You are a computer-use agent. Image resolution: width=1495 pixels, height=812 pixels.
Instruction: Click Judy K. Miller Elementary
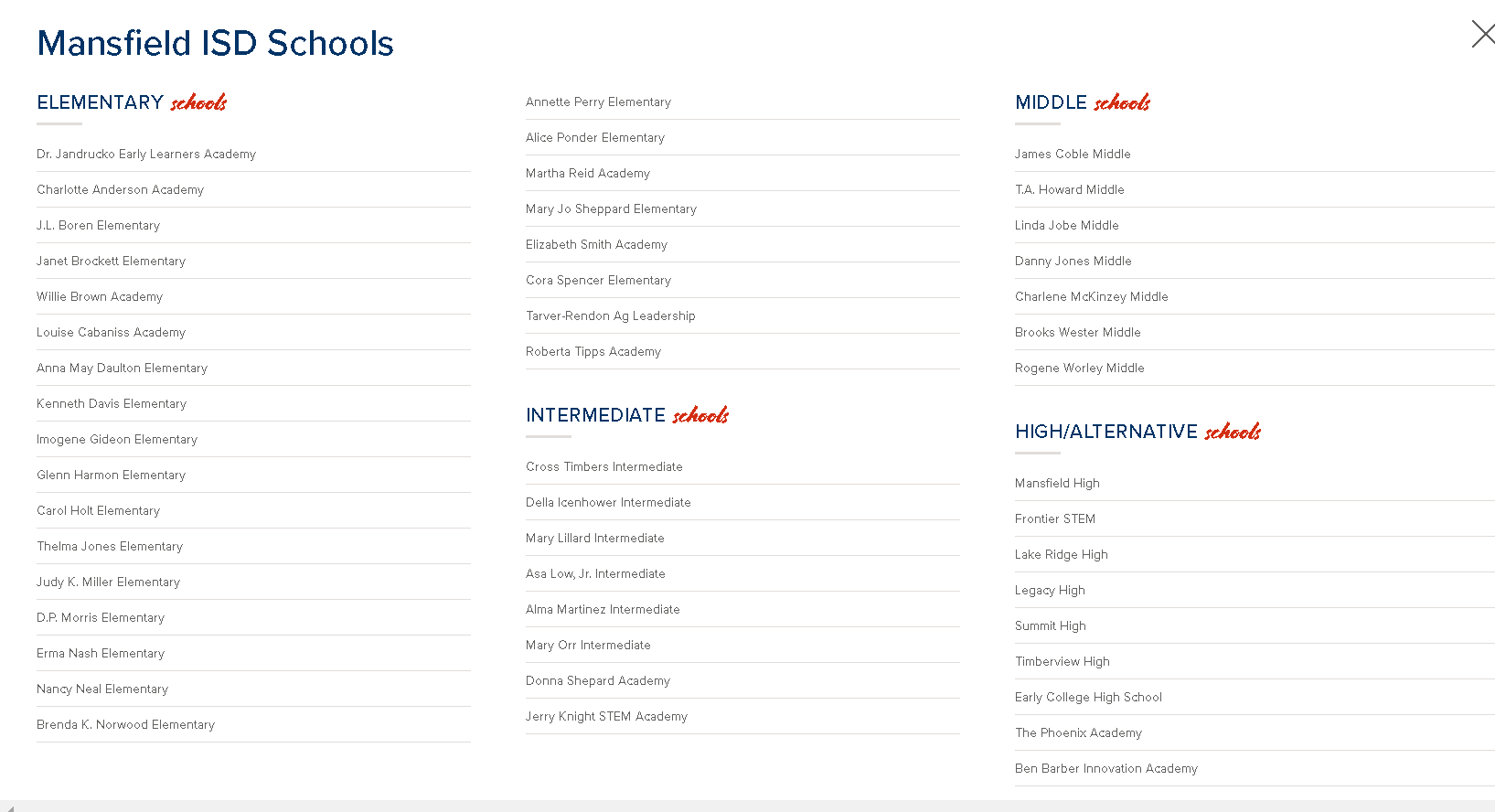(x=108, y=582)
